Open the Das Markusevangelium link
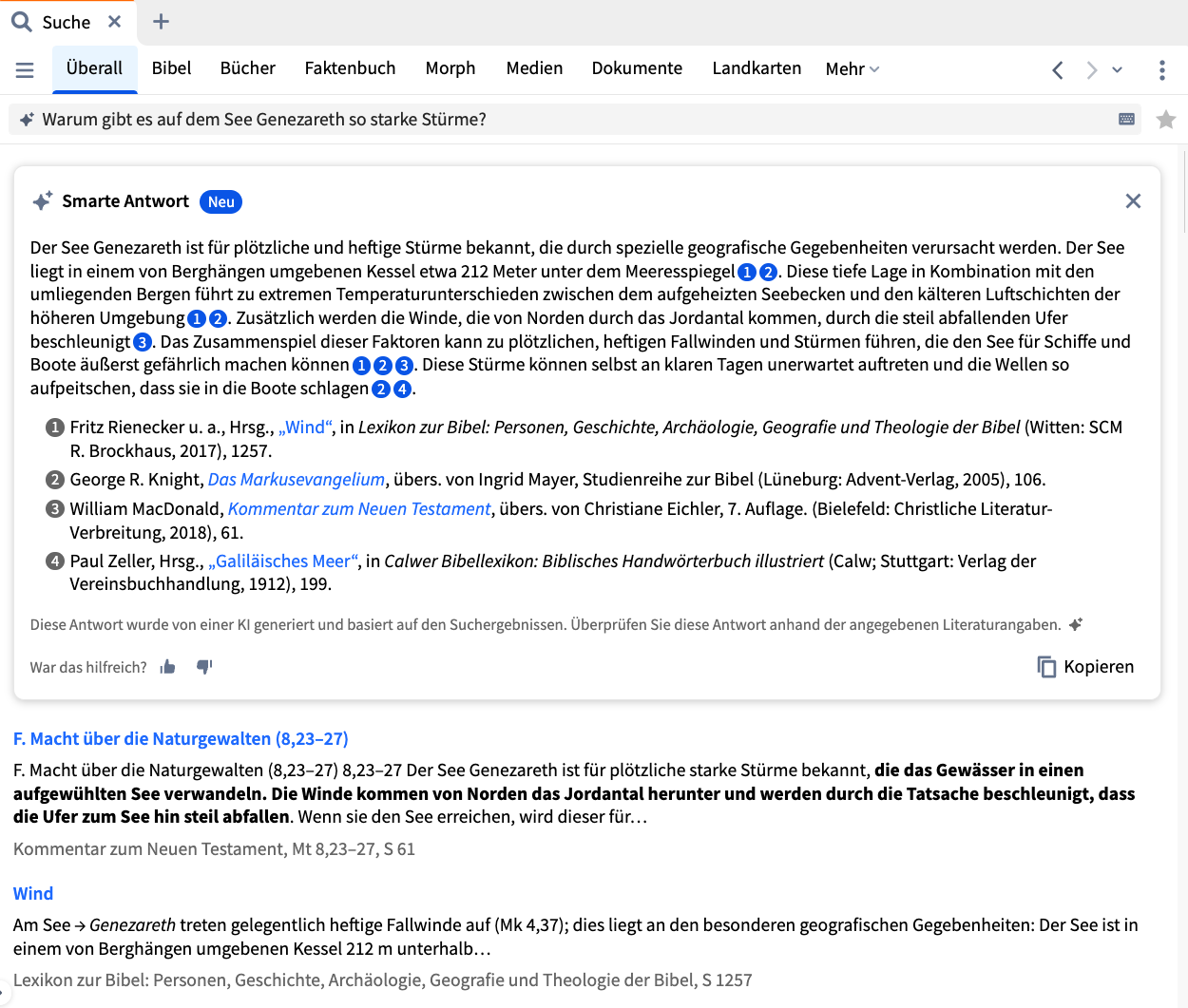 297,480
